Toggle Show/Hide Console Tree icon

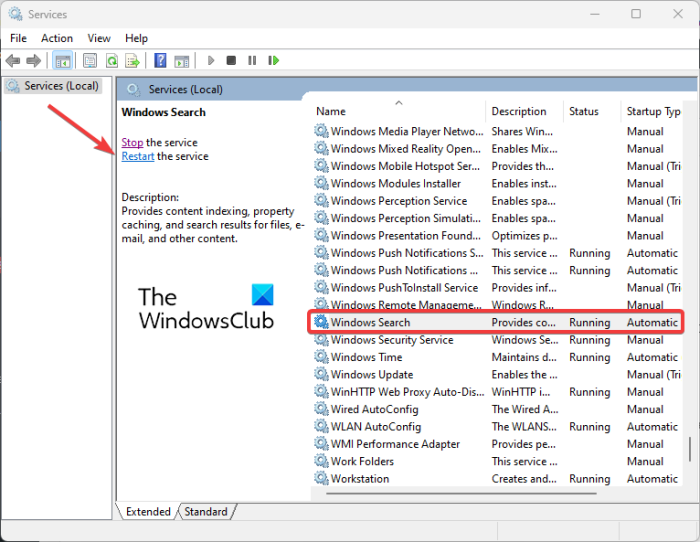pos(62,60)
